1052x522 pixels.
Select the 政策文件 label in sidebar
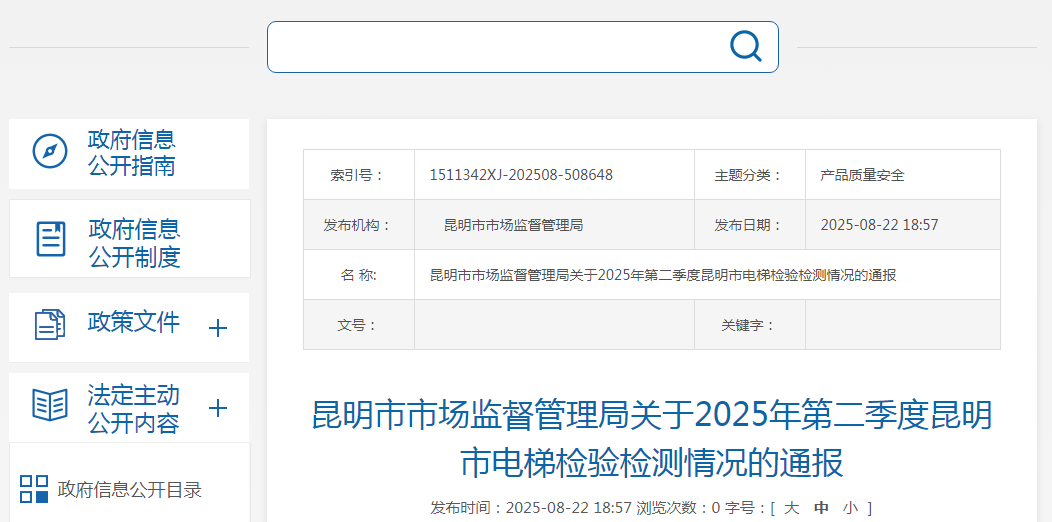coord(134,322)
